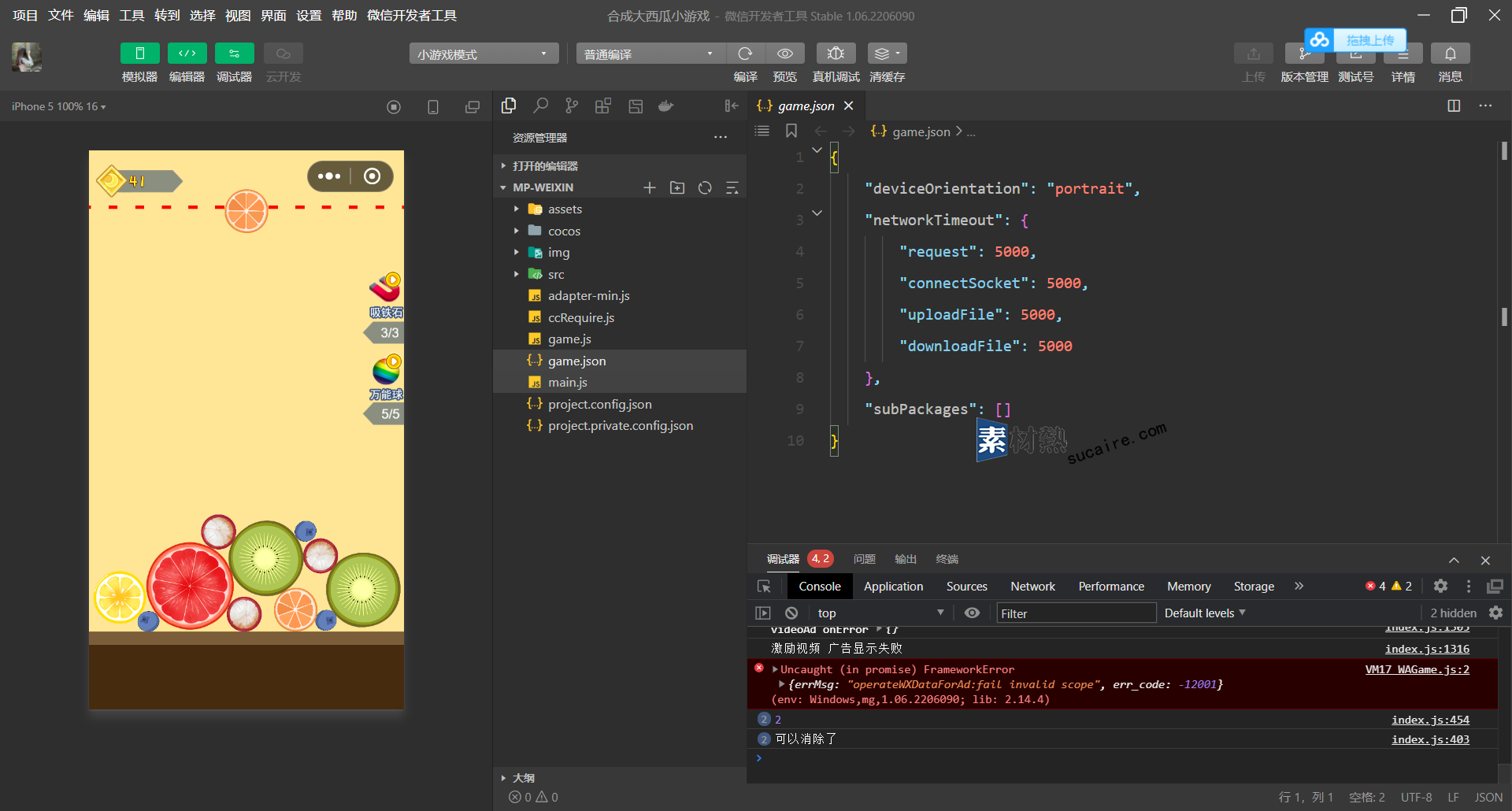Switch to the Performance tab
Viewport: 1512px width, 811px height.
tap(1111, 587)
